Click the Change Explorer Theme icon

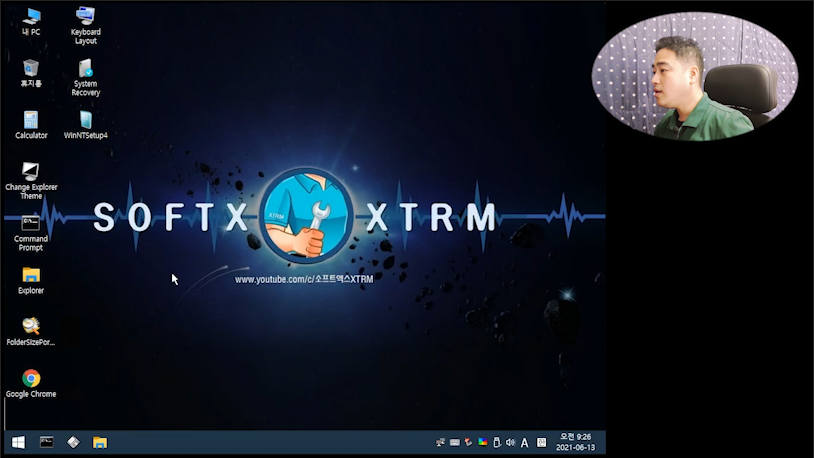31,181
